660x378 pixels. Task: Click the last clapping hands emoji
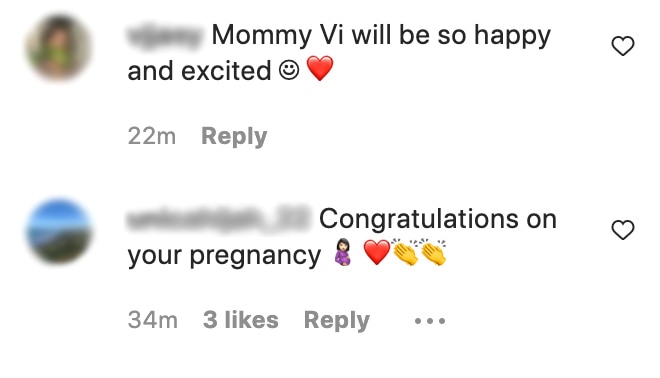tap(433, 252)
